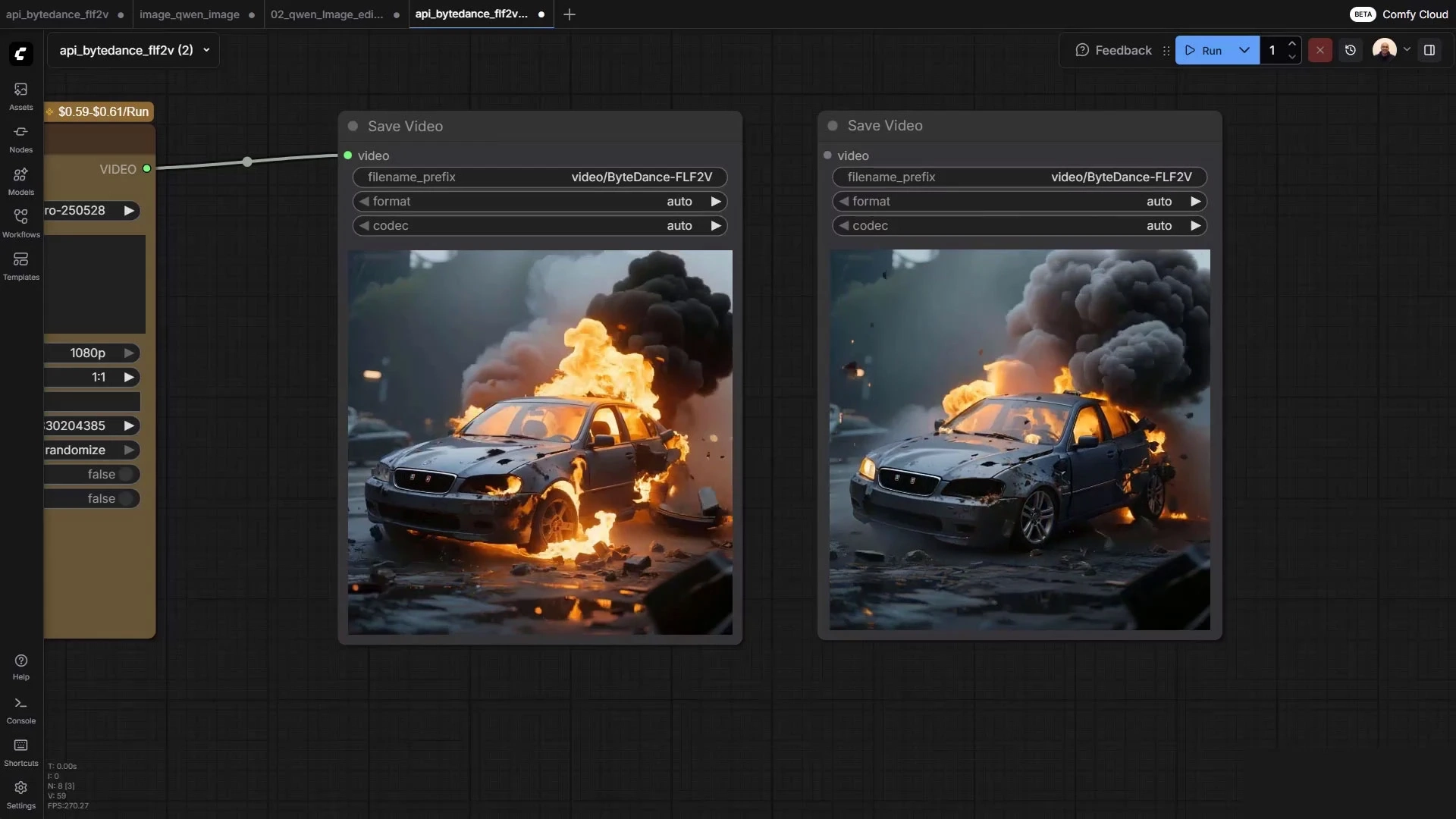Switch to the 02_qwen_Image_edi... tab
The image size is (1456, 819).
click(327, 14)
